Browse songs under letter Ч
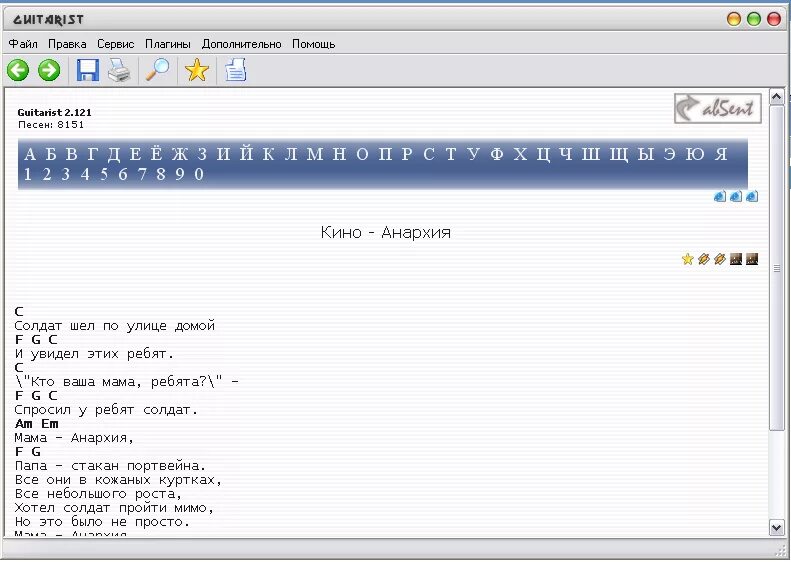Screen dimensions: 791x562 click(566, 154)
